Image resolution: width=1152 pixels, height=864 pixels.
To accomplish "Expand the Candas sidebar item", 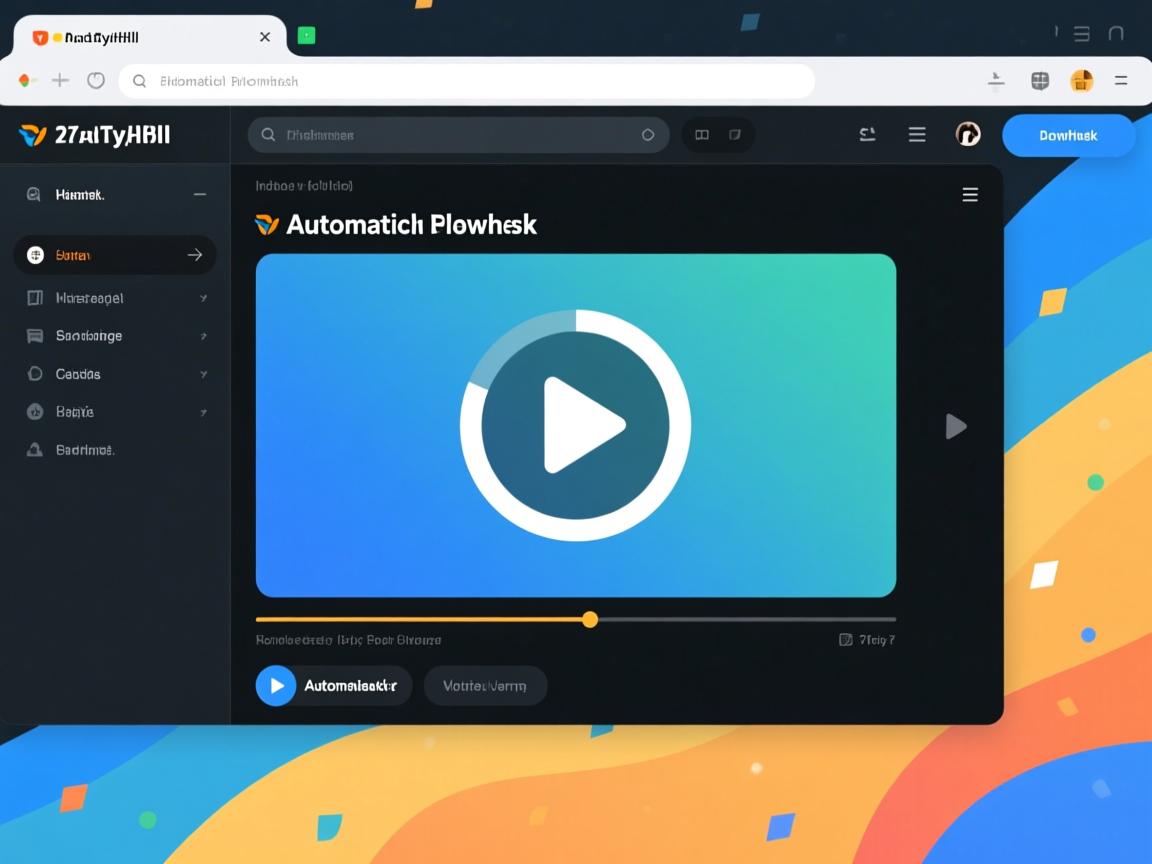I will coord(203,374).
